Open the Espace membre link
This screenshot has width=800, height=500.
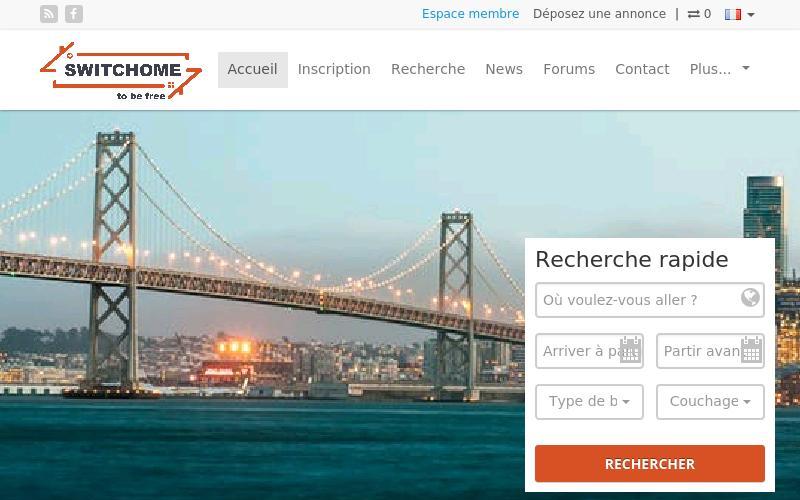point(470,14)
